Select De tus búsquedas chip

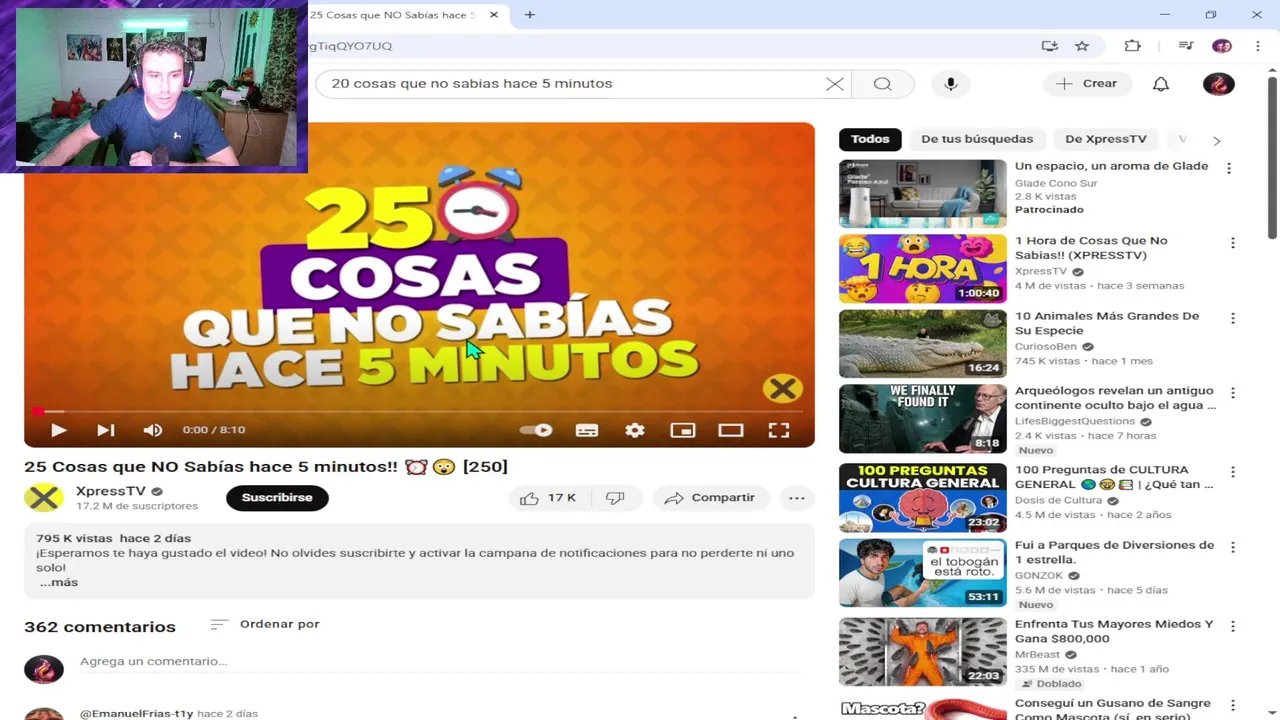pyautogui.click(x=977, y=139)
